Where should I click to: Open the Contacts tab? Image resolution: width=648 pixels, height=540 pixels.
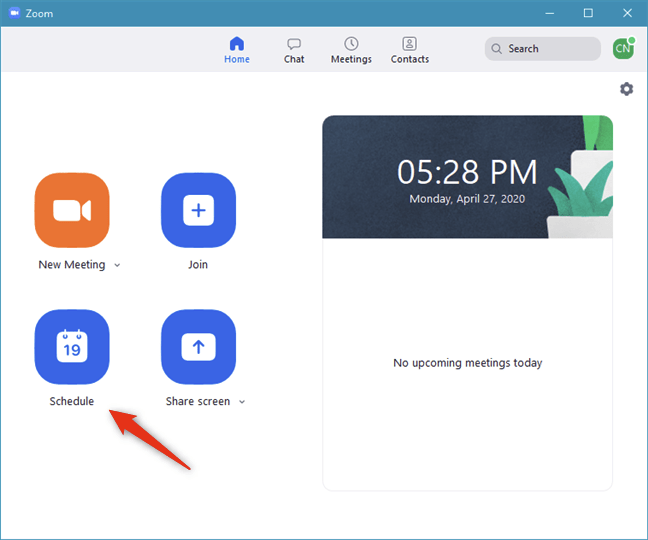(410, 50)
